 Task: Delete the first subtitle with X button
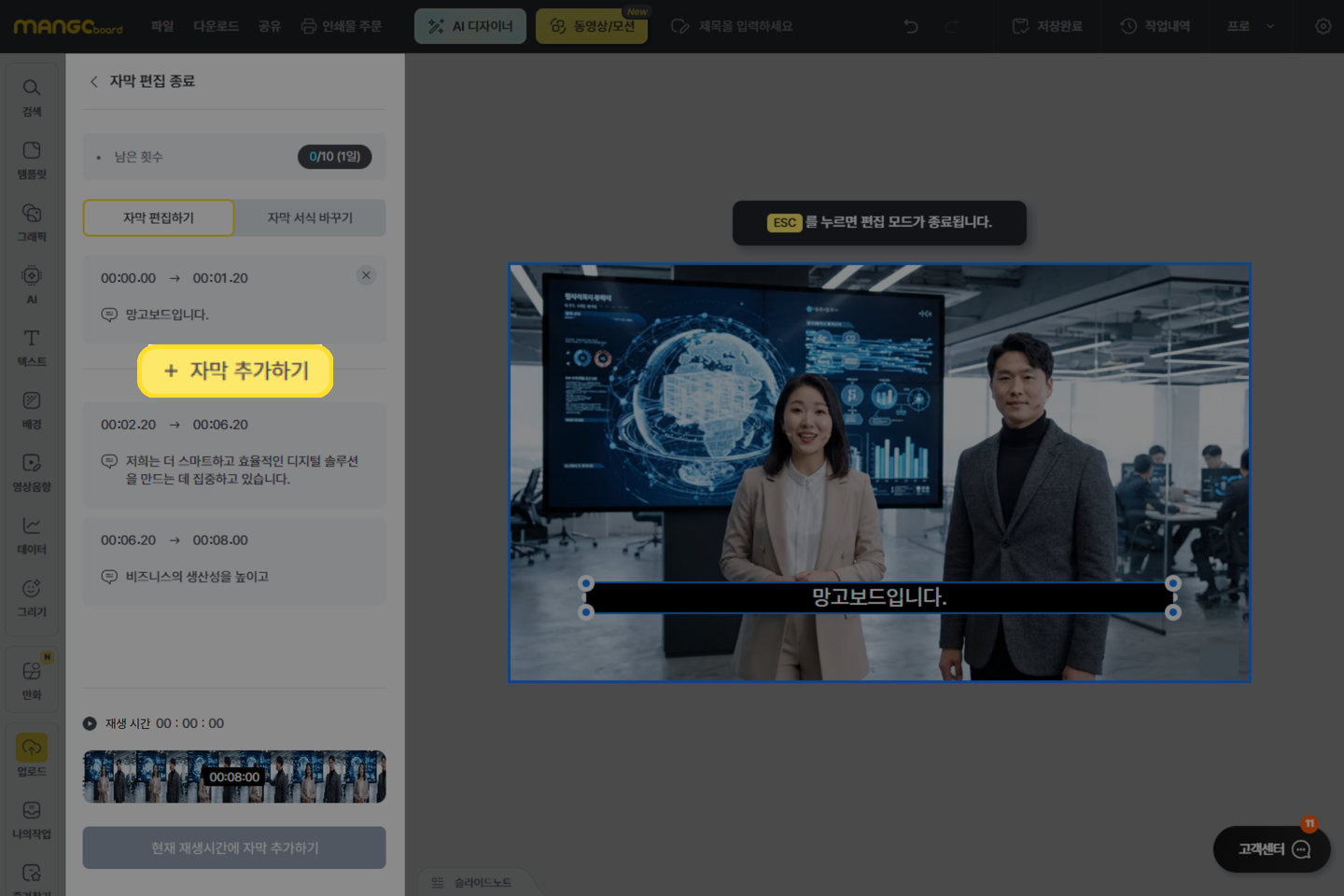click(366, 275)
